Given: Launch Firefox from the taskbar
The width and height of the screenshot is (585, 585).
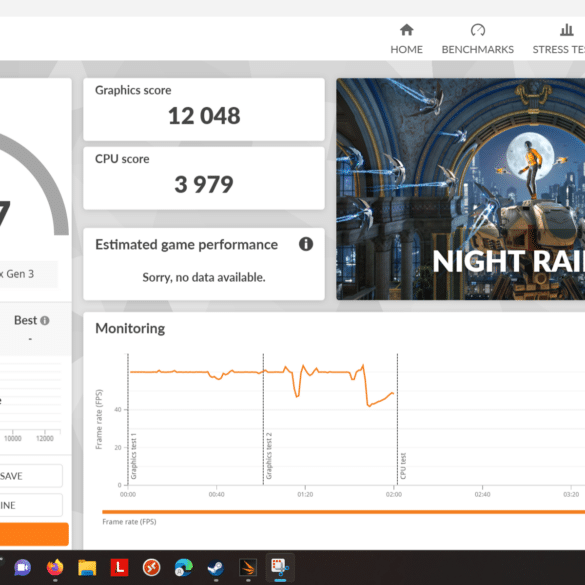Looking at the screenshot, I should pos(55,567).
